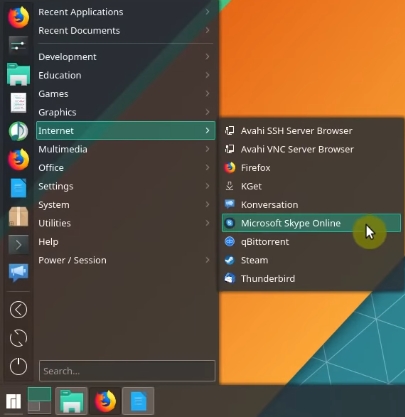Expand the Graphics category chevron
The image size is (405, 417).
click(207, 112)
